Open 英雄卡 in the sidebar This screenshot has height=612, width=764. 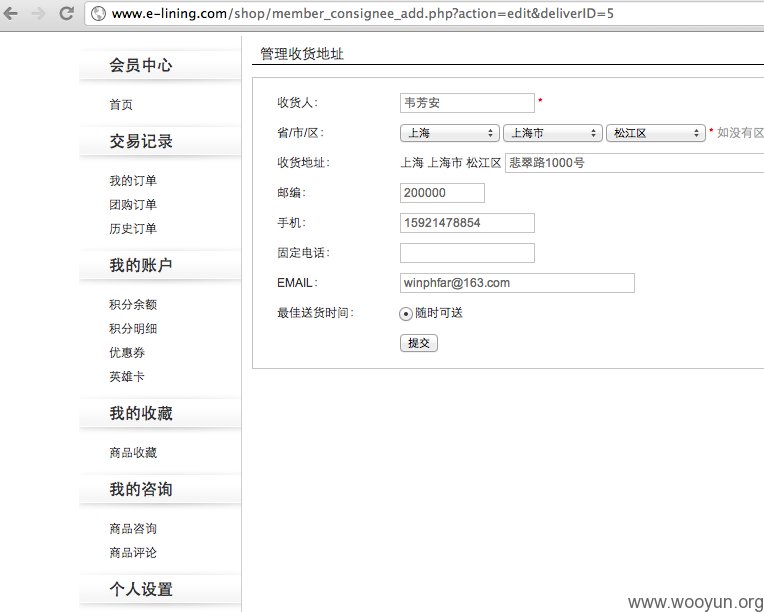127,376
